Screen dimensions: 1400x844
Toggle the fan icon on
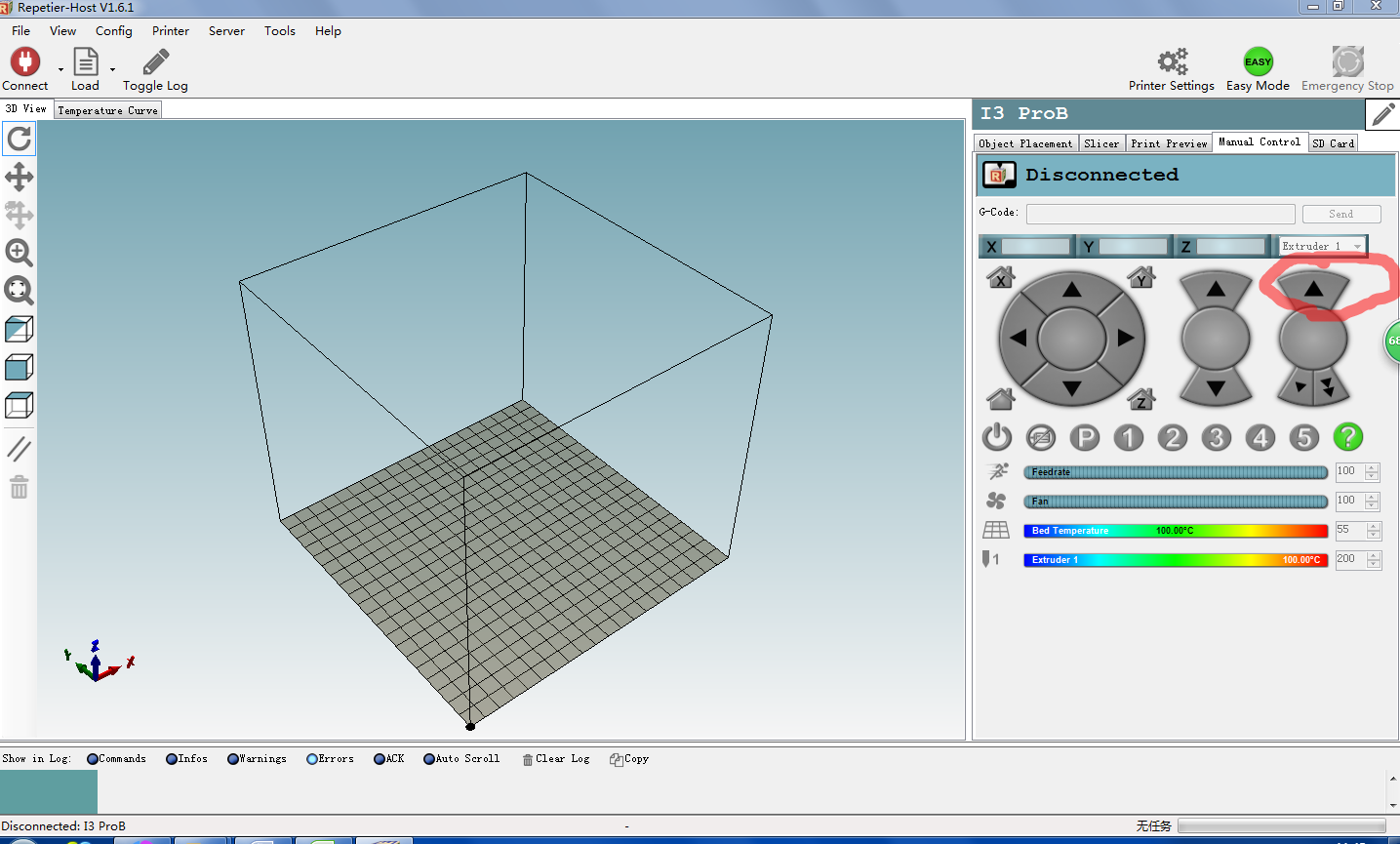(x=996, y=501)
